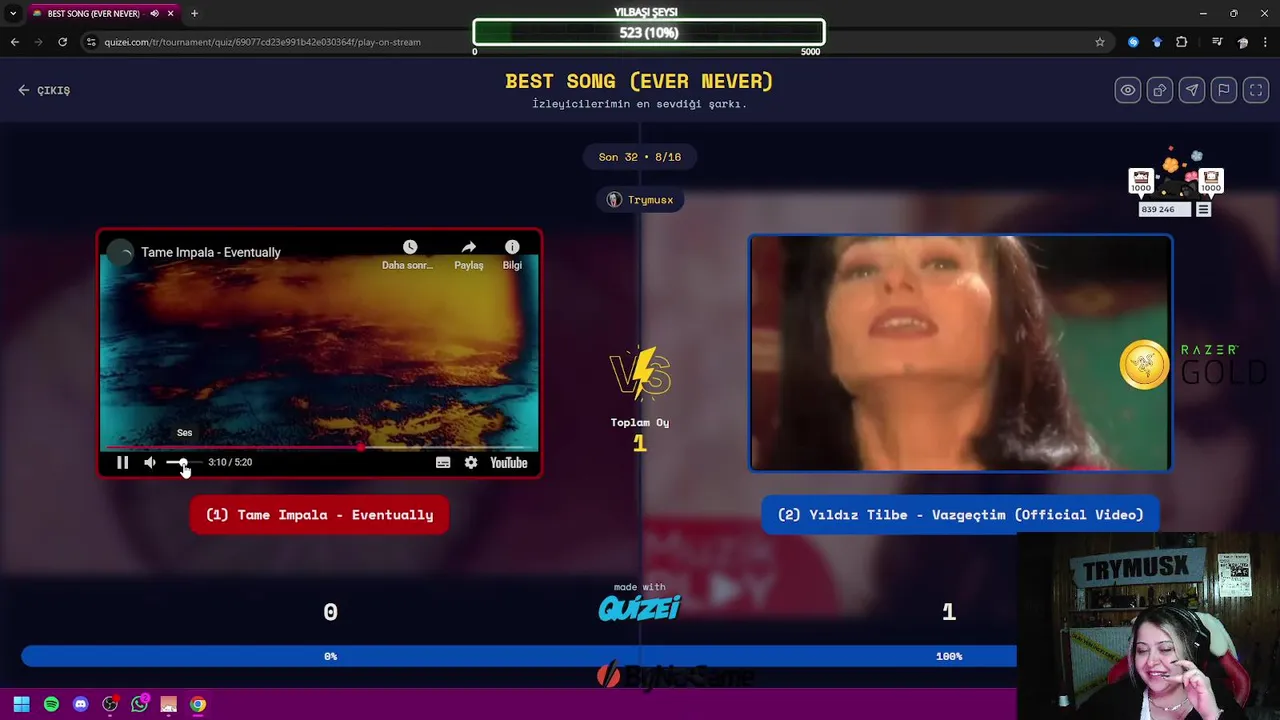Viewport: 1280px width, 720px height.
Task: Open WhatsApp from the taskbar
Action: (x=139, y=704)
